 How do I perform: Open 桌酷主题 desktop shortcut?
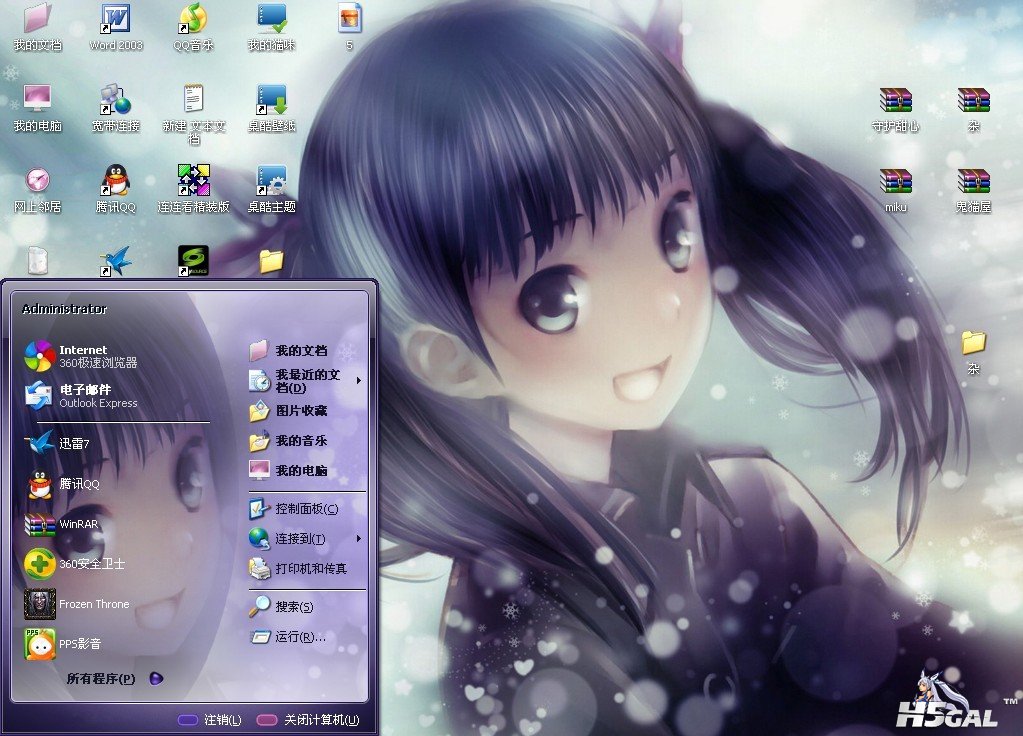pos(271,181)
